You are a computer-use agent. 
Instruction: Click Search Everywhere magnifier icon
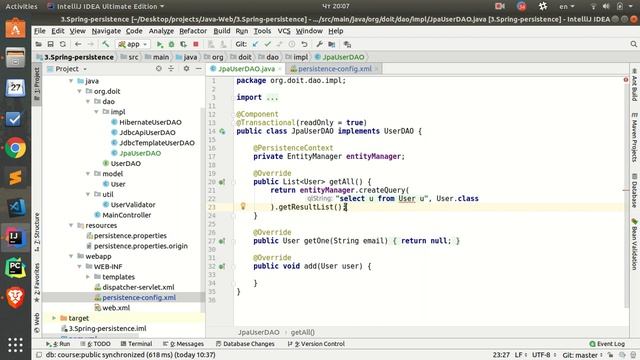click(633, 44)
